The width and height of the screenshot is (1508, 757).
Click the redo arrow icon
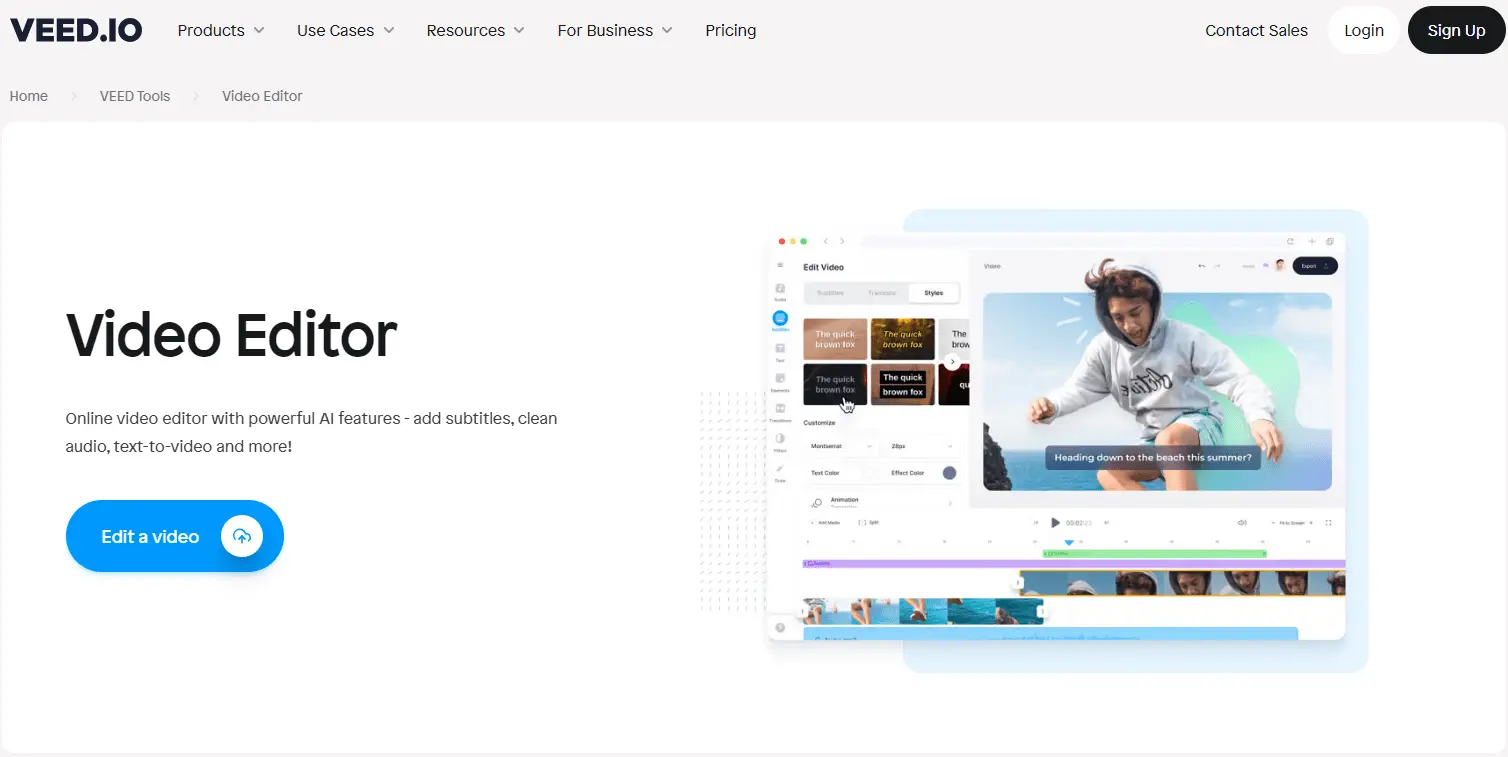[x=1217, y=266]
